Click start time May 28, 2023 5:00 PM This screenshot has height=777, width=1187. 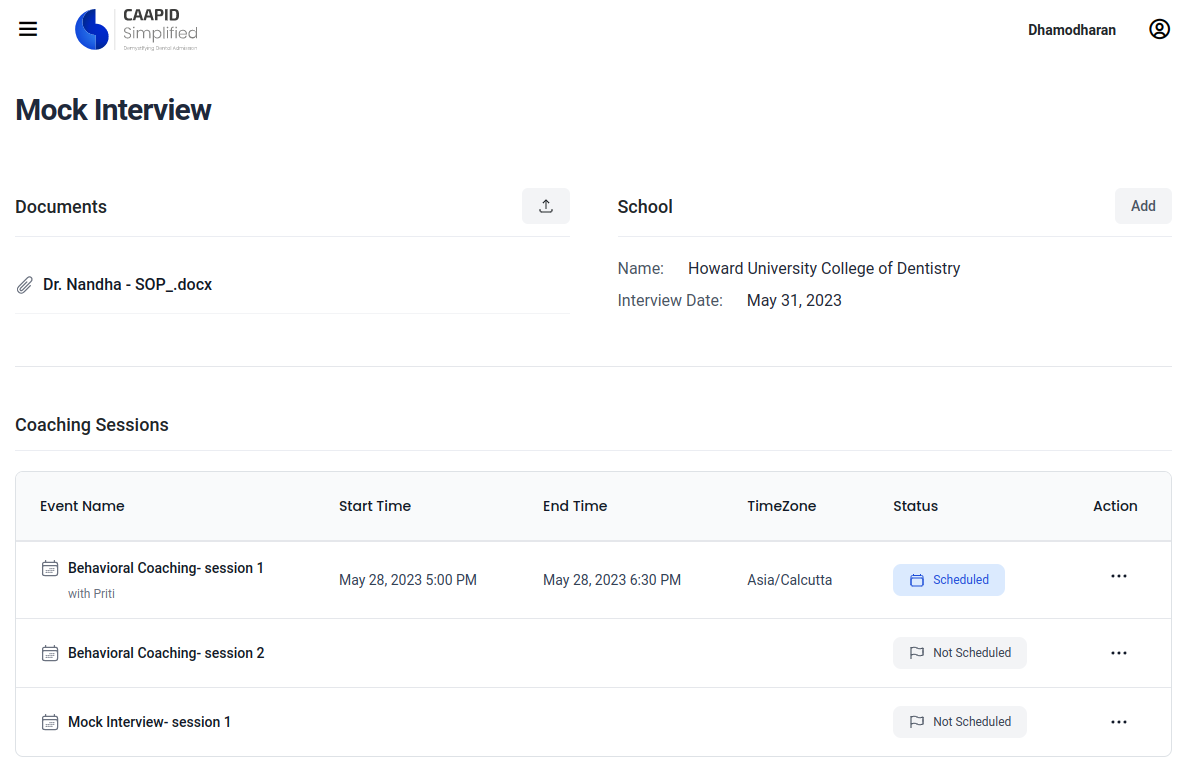coord(408,580)
